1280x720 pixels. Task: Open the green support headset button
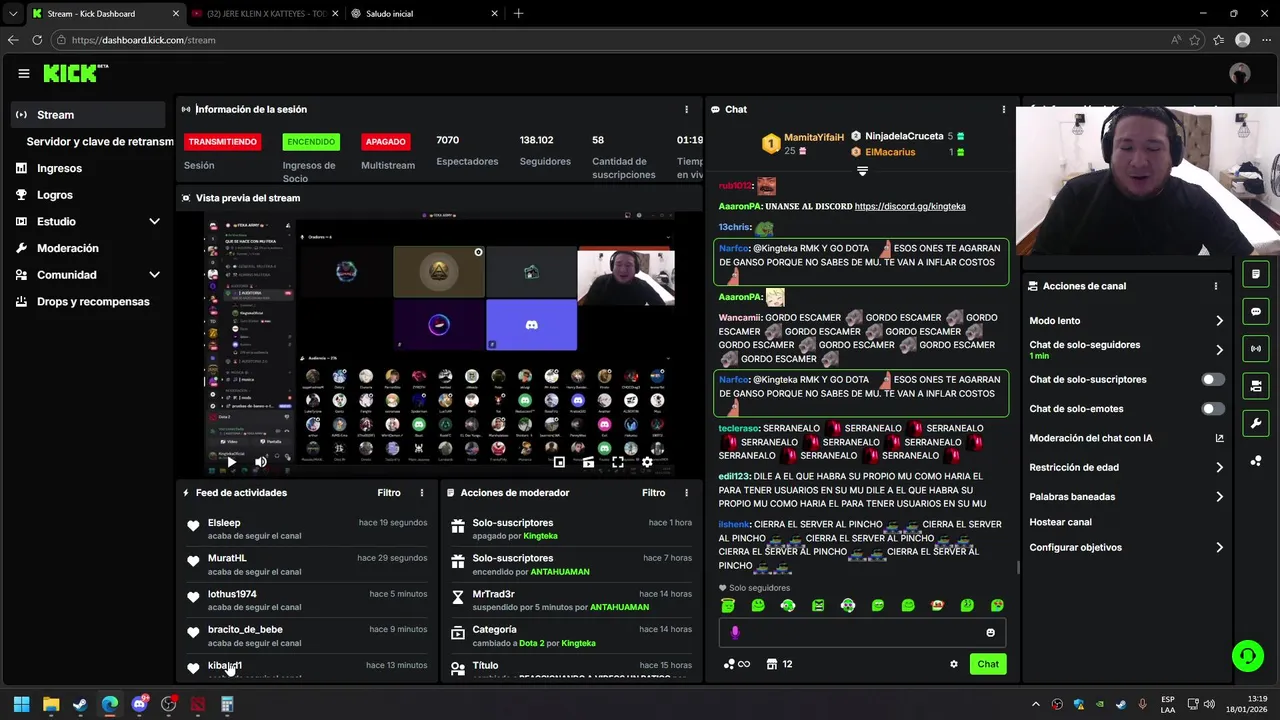tap(1247, 656)
